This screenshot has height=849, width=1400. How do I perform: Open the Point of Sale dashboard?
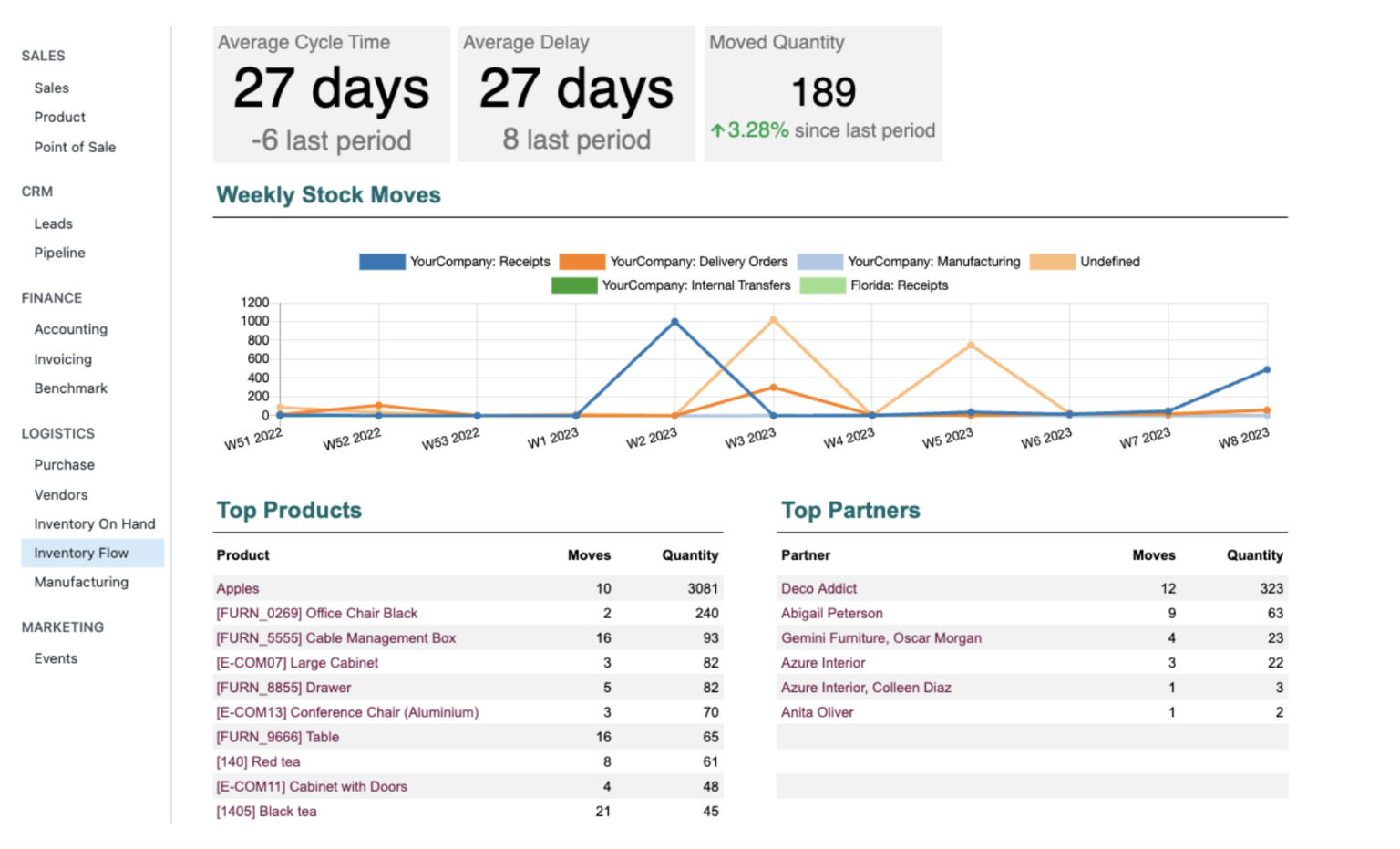pos(75,147)
